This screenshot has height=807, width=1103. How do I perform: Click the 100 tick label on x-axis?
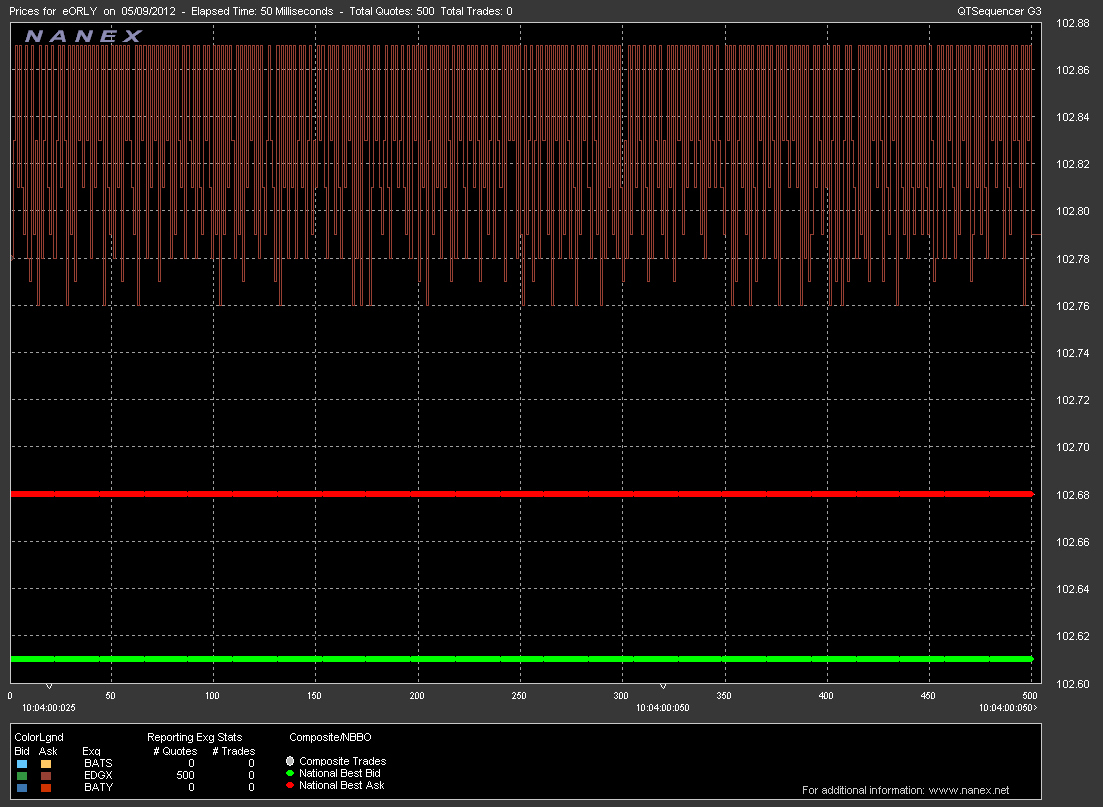coord(212,696)
